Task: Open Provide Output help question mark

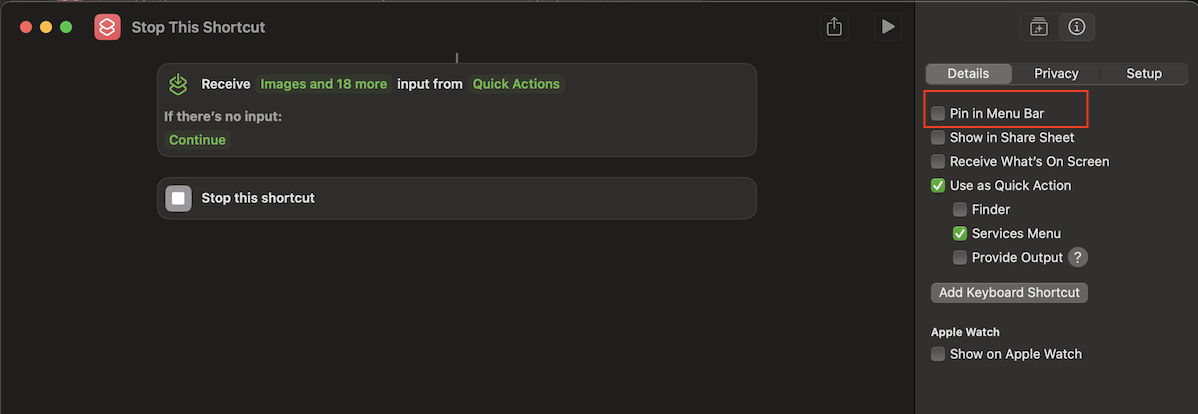Action: pyautogui.click(x=1077, y=257)
